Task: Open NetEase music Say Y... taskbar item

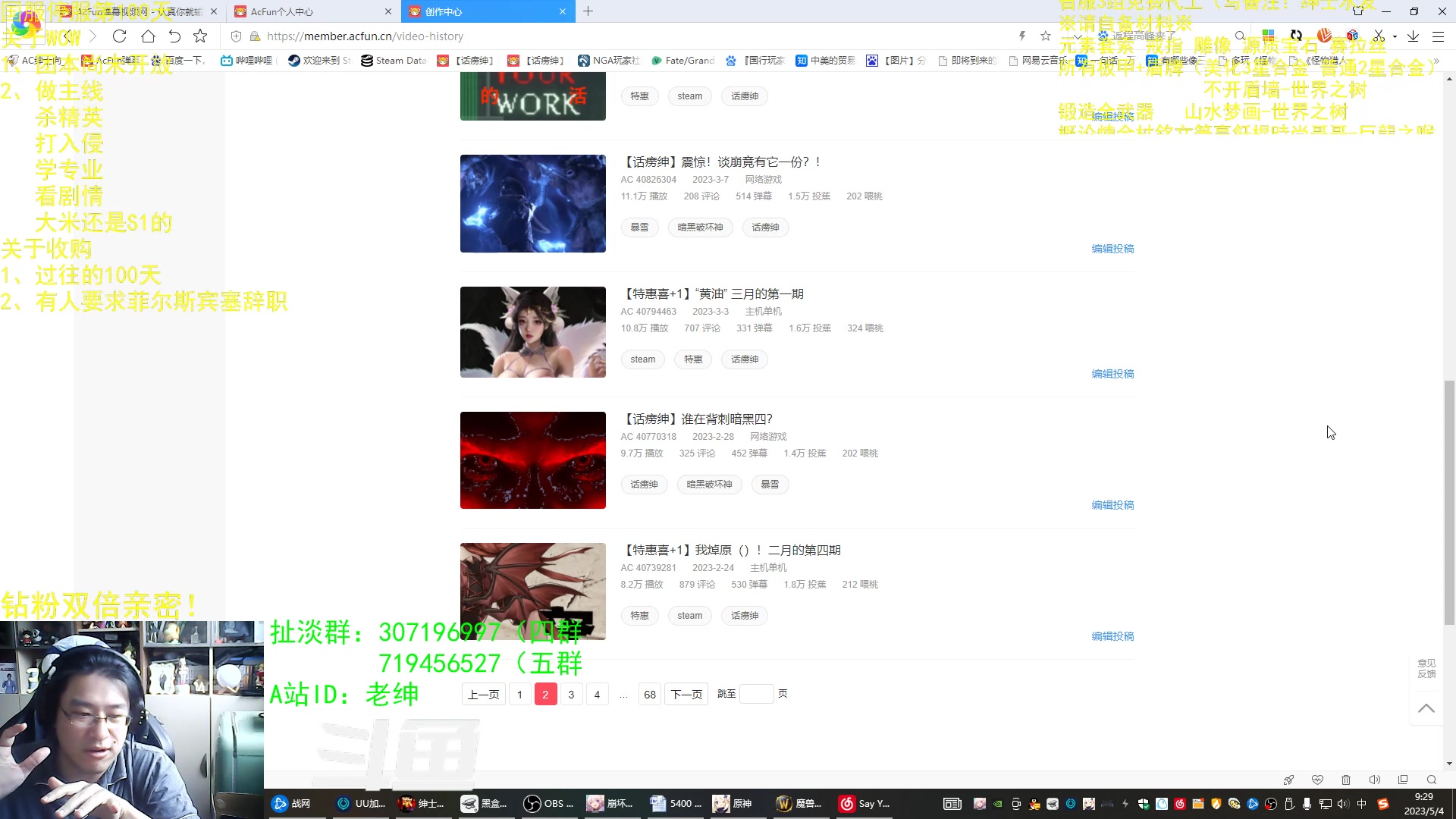Action: click(864, 804)
